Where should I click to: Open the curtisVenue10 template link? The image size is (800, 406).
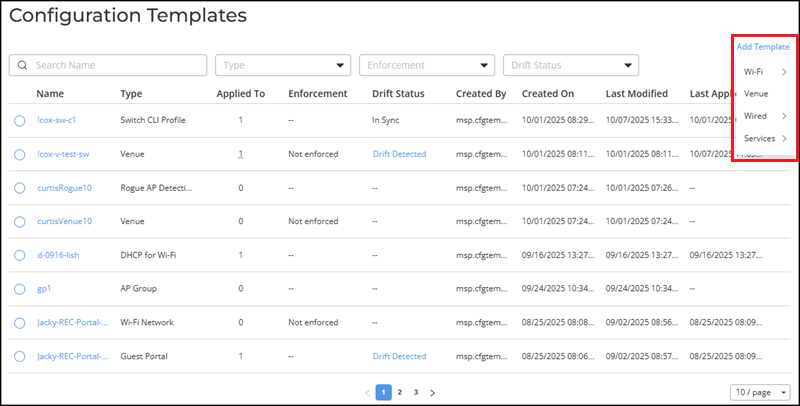click(x=64, y=221)
